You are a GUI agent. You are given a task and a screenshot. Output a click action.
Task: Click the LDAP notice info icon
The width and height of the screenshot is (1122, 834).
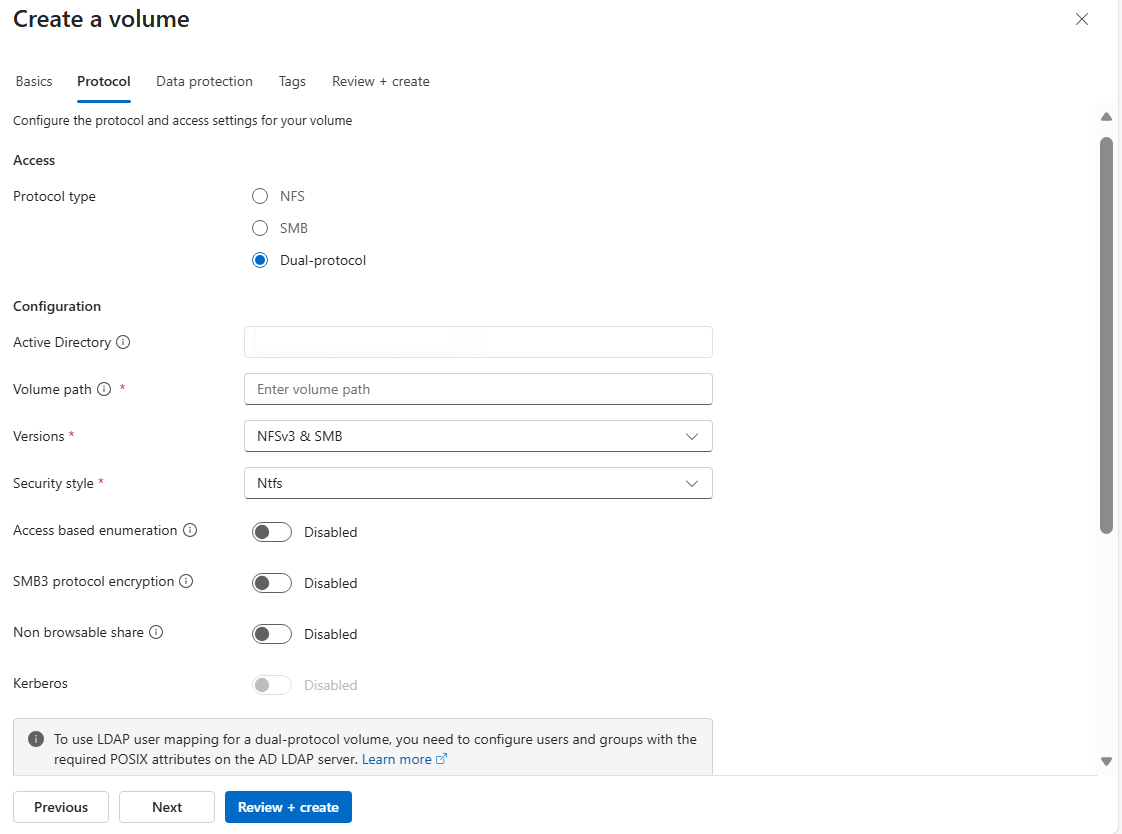pos(35,739)
